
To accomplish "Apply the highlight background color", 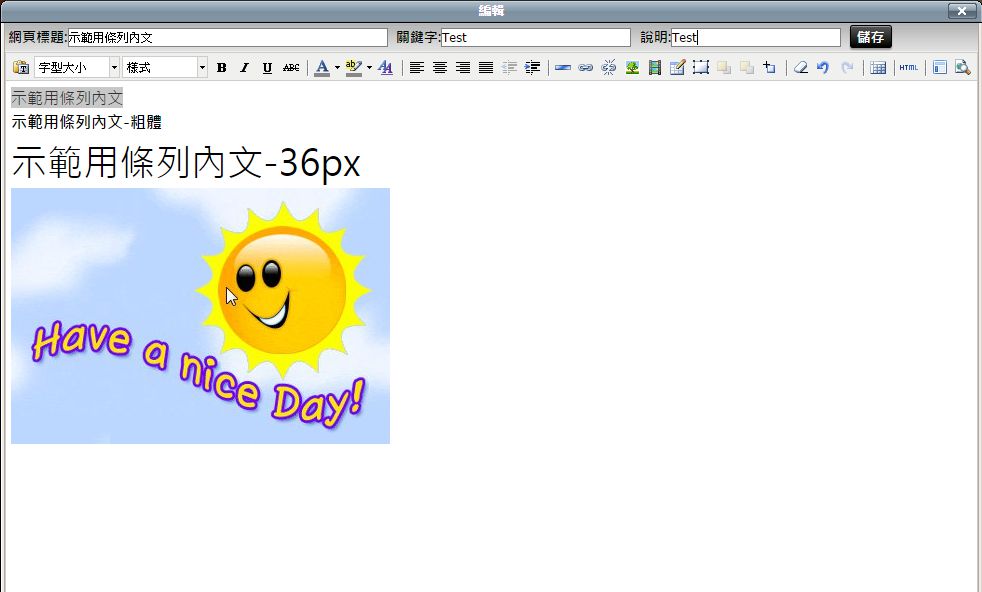I will click(x=352, y=68).
